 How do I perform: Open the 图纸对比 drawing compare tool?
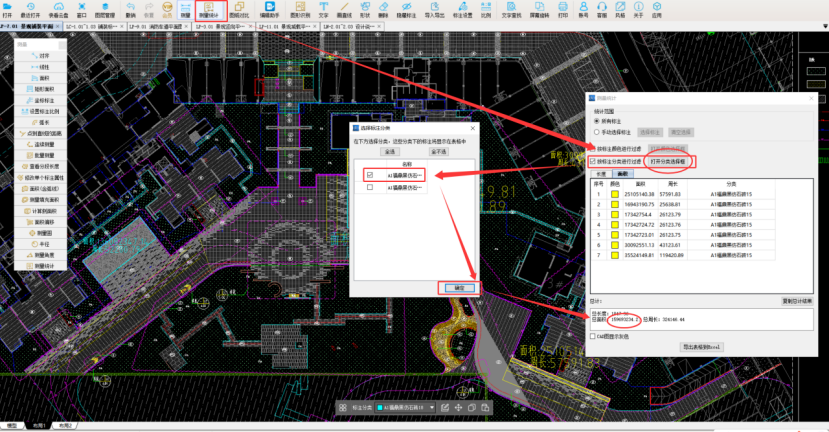[241, 10]
